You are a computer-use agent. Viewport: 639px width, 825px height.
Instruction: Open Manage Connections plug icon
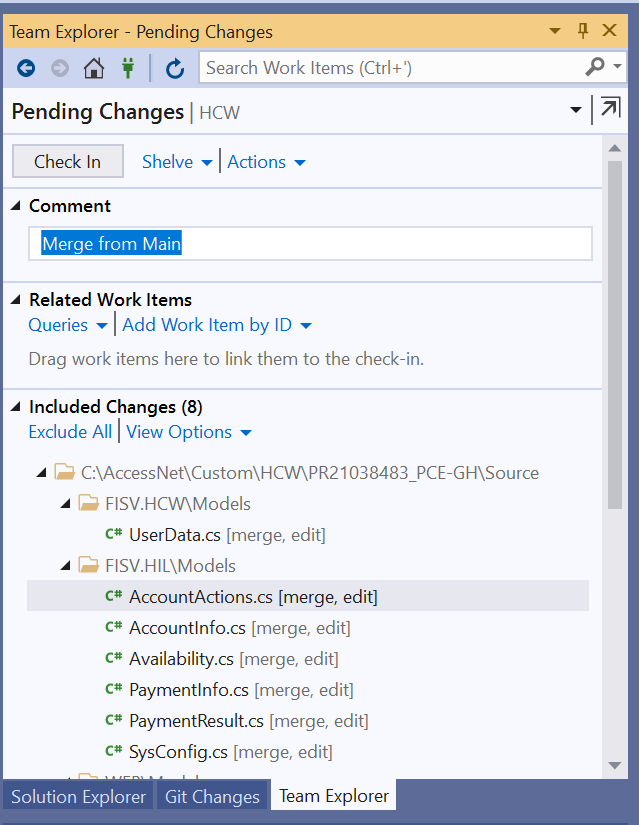click(x=127, y=68)
